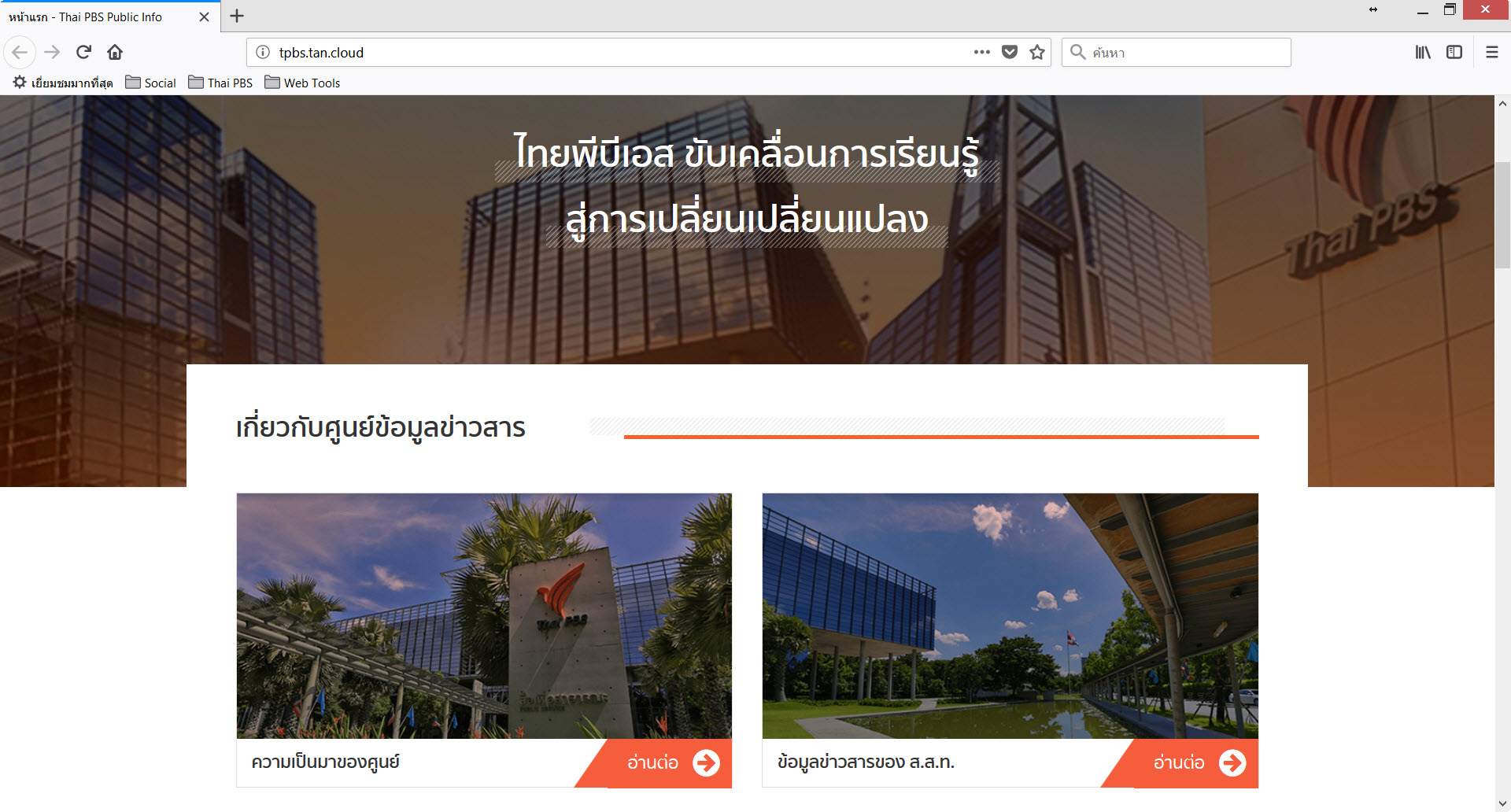Click the เกี่ยวกับศูนย์ข้อมูลข่าวสาร section heading
1511x812 pixels.
pos(380,427)
